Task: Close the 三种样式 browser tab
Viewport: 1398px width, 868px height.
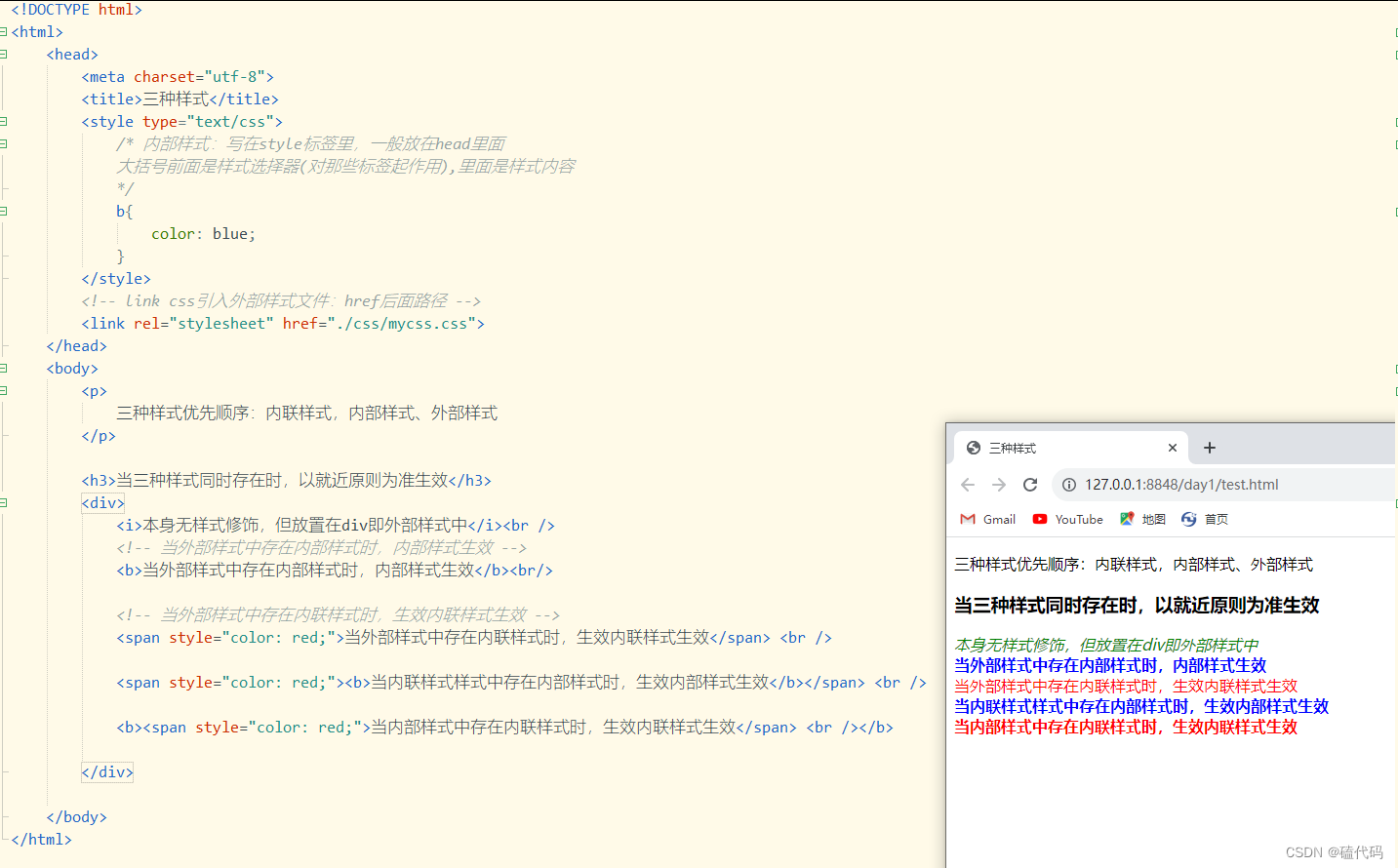Action: coord(1173,448)
